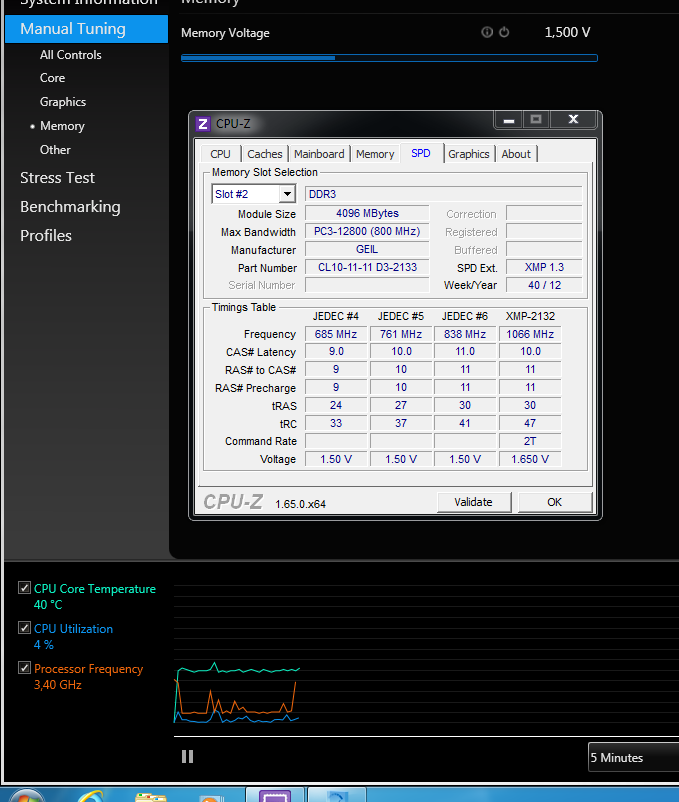Switch to the CPU tab in CPU-Z
679x802 pixels.
coord(220,154)
